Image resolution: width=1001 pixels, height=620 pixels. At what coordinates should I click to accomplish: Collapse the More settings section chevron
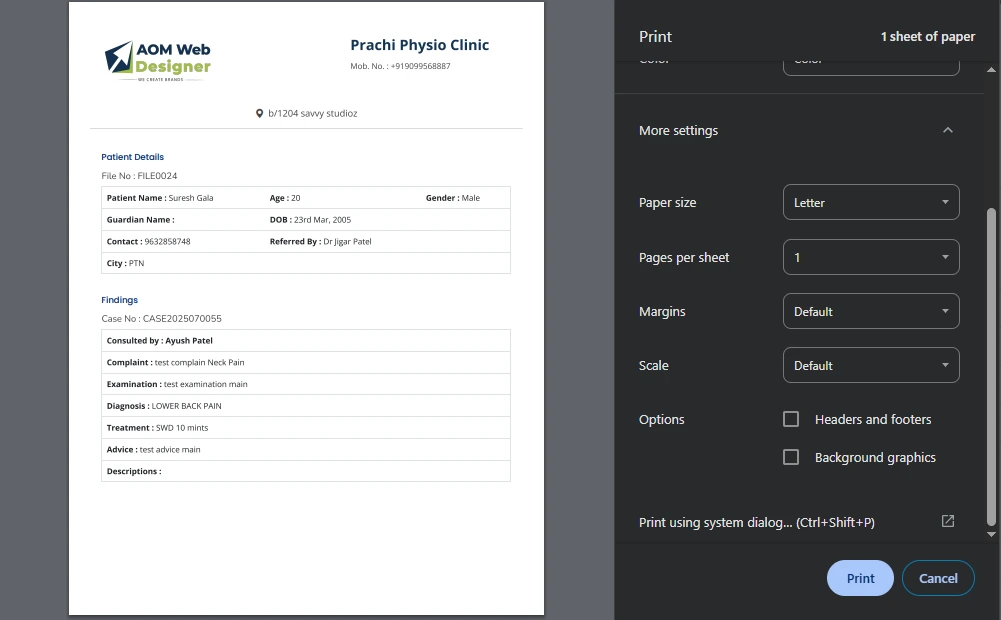tap(948, 131)
